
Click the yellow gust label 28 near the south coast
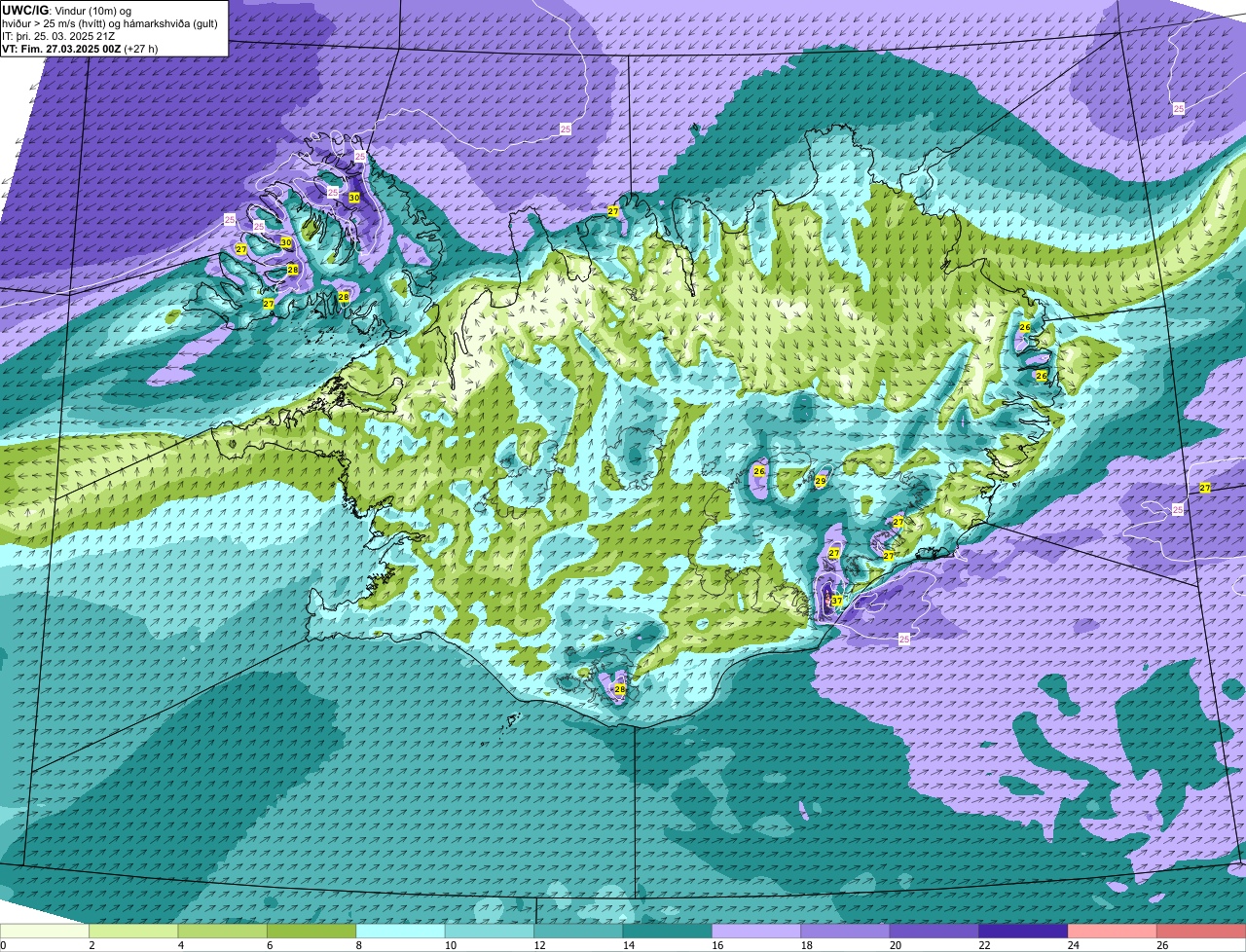click(x=620, y=689)
